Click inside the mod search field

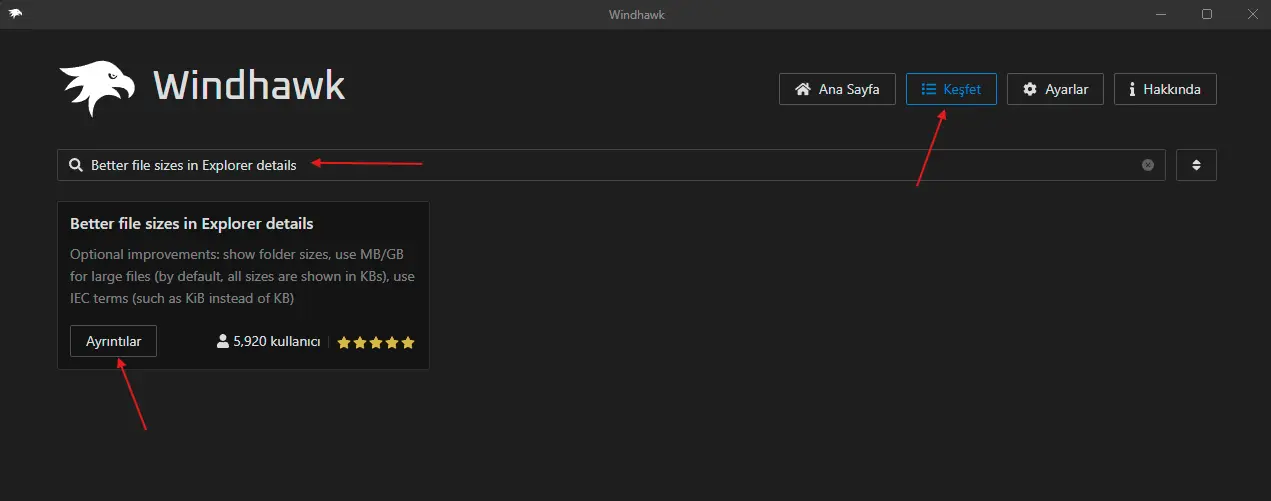611,165
